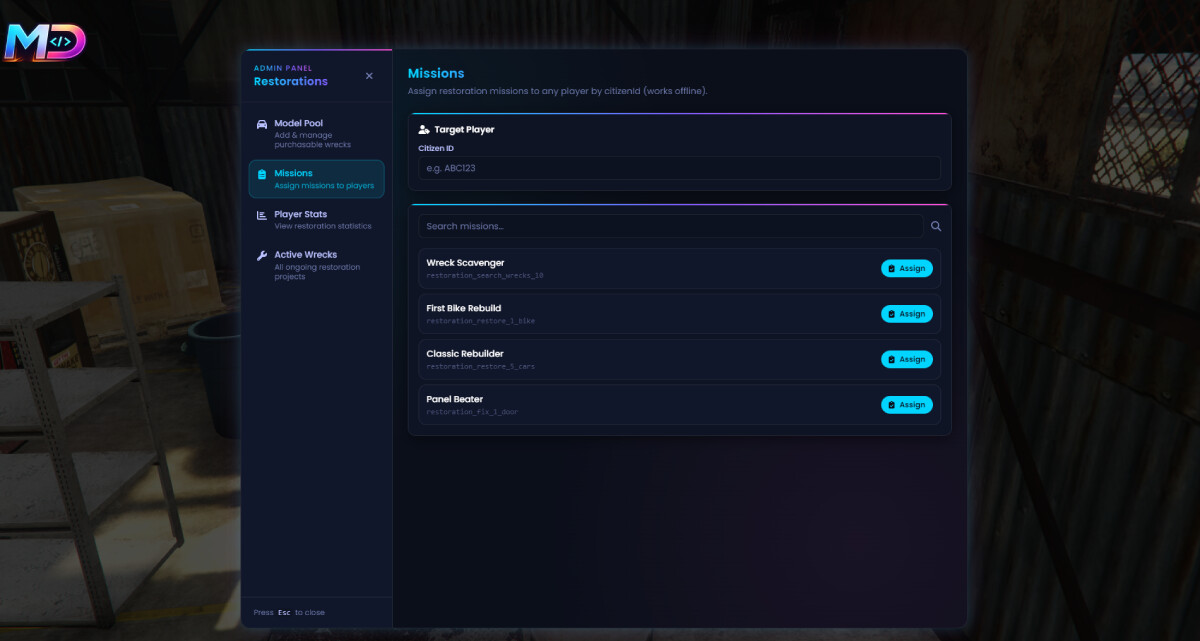Click the magnifier icon next to mission search
Image resolution: width=1200 pixels, height=641 pixels.
pos(936,226)
